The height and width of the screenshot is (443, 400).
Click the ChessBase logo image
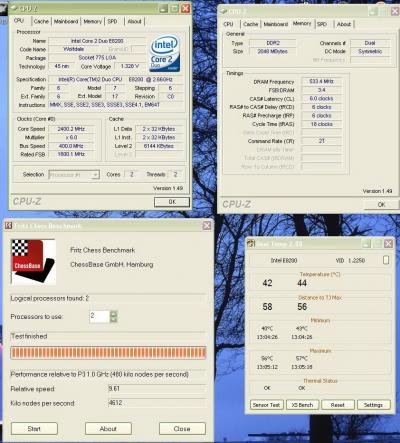coord(33,262)
